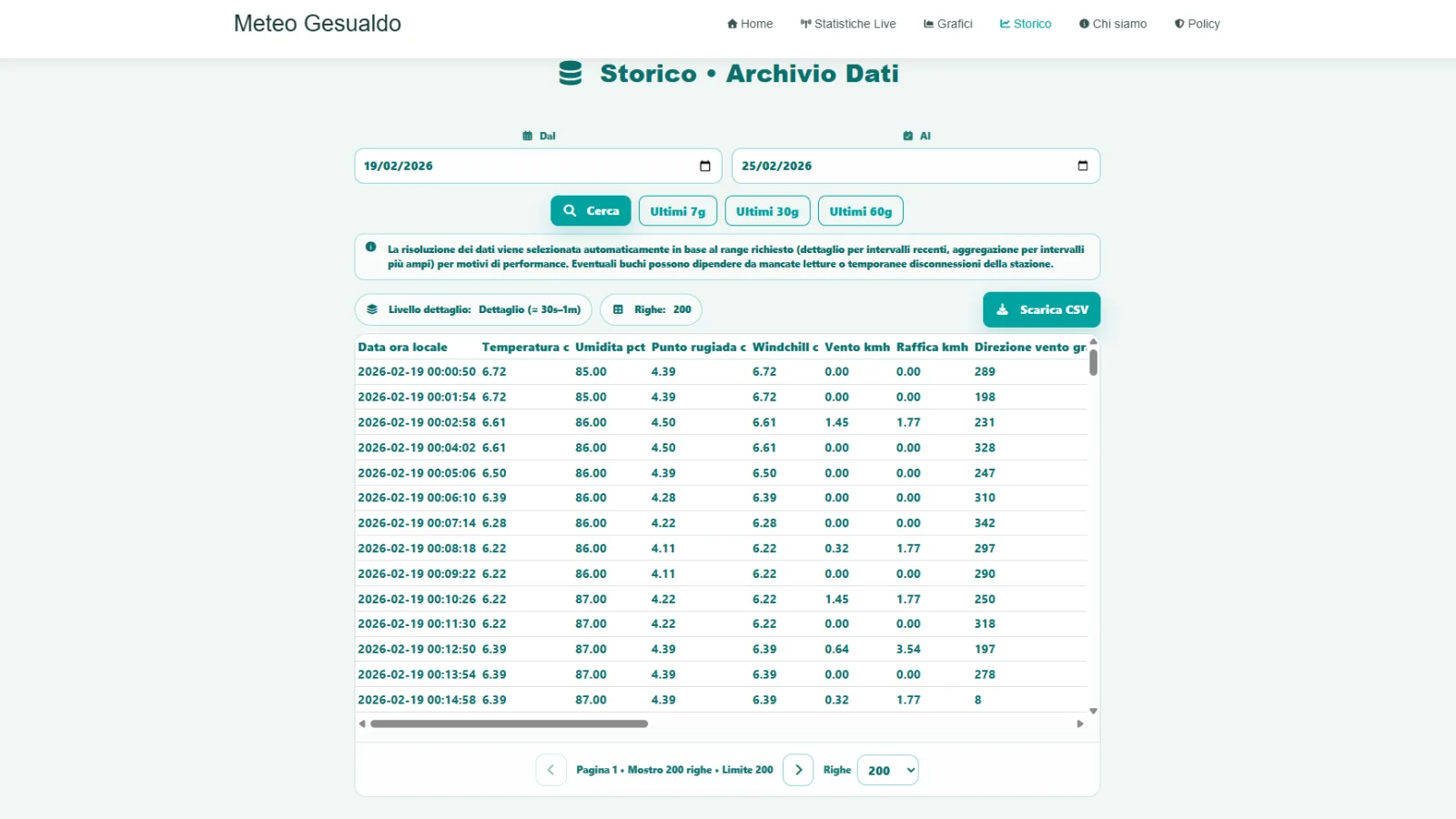
Task: Click the database icon beside Storico title
Action: (571, 73)
